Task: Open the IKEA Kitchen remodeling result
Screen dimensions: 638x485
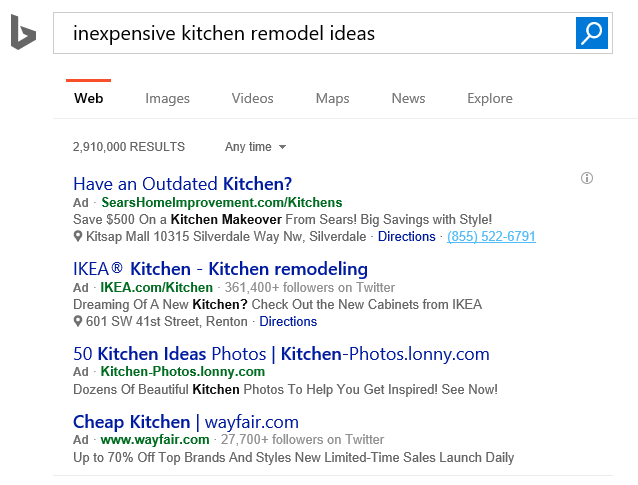Action: pyautogui.click(x=220, y=269)
